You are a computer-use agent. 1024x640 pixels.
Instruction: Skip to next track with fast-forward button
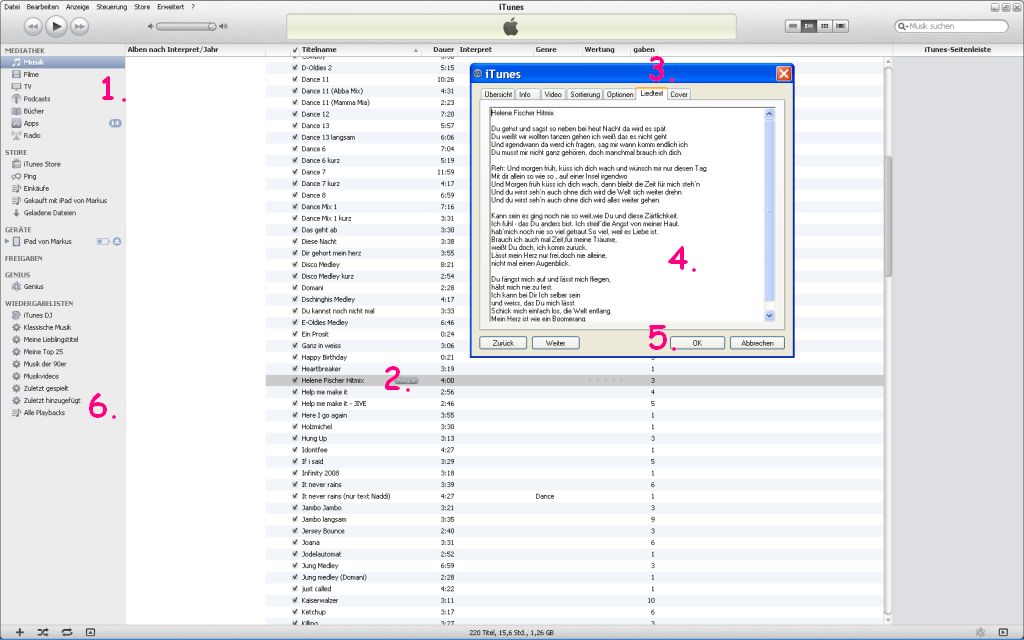tap(80, 26)
